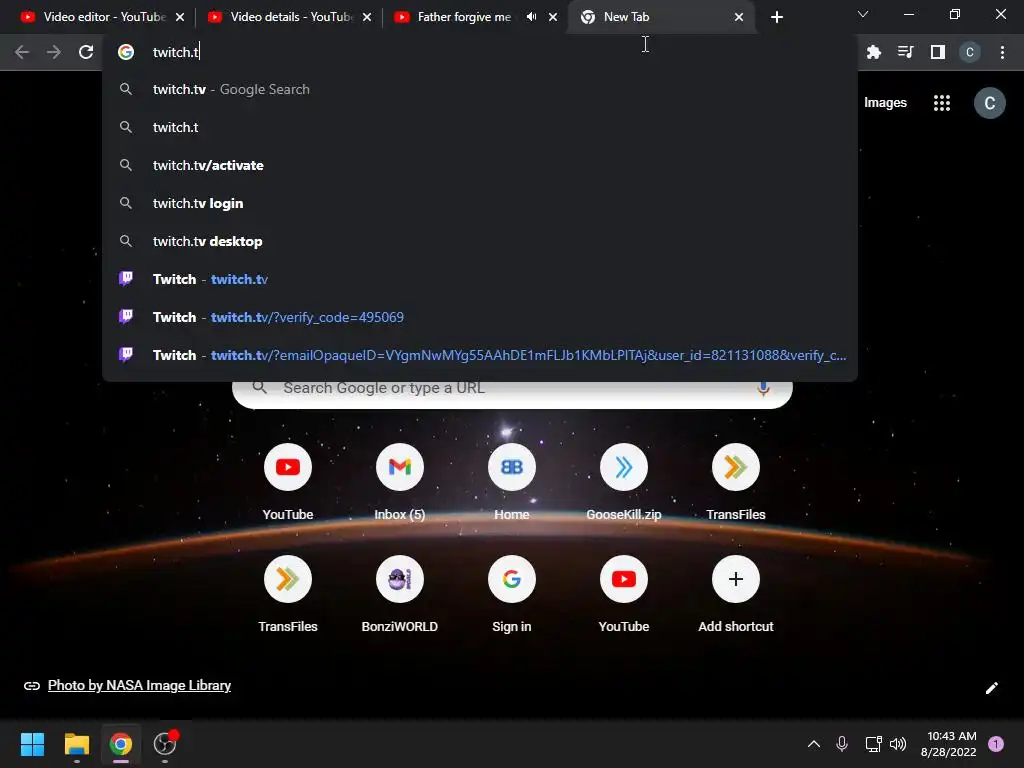Screen dimensions: 1024x768
Task: Open Photo by NASA Image Library link
Action: (139, 685)
